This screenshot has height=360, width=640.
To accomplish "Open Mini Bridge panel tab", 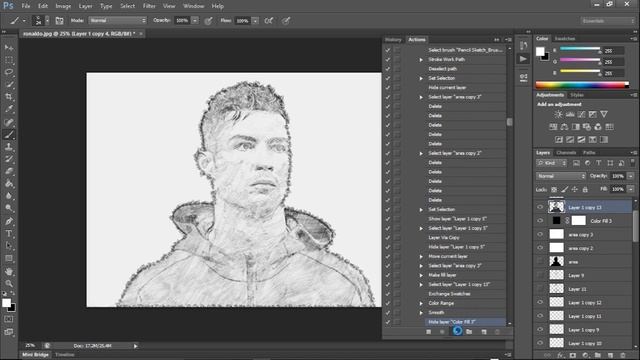I will point(36,355).
